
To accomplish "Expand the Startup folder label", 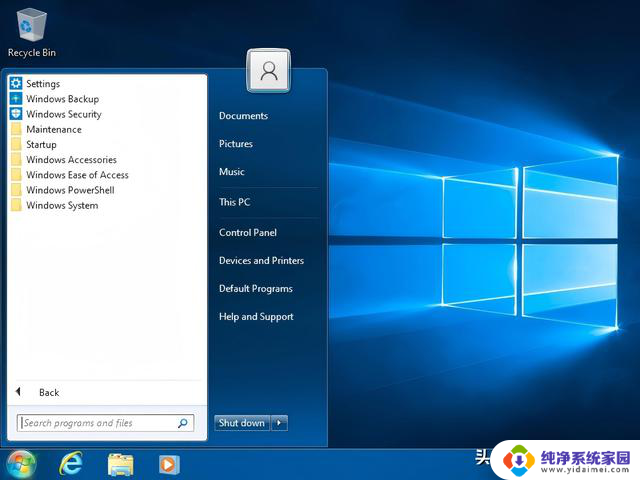I will [x=41, y=144].
